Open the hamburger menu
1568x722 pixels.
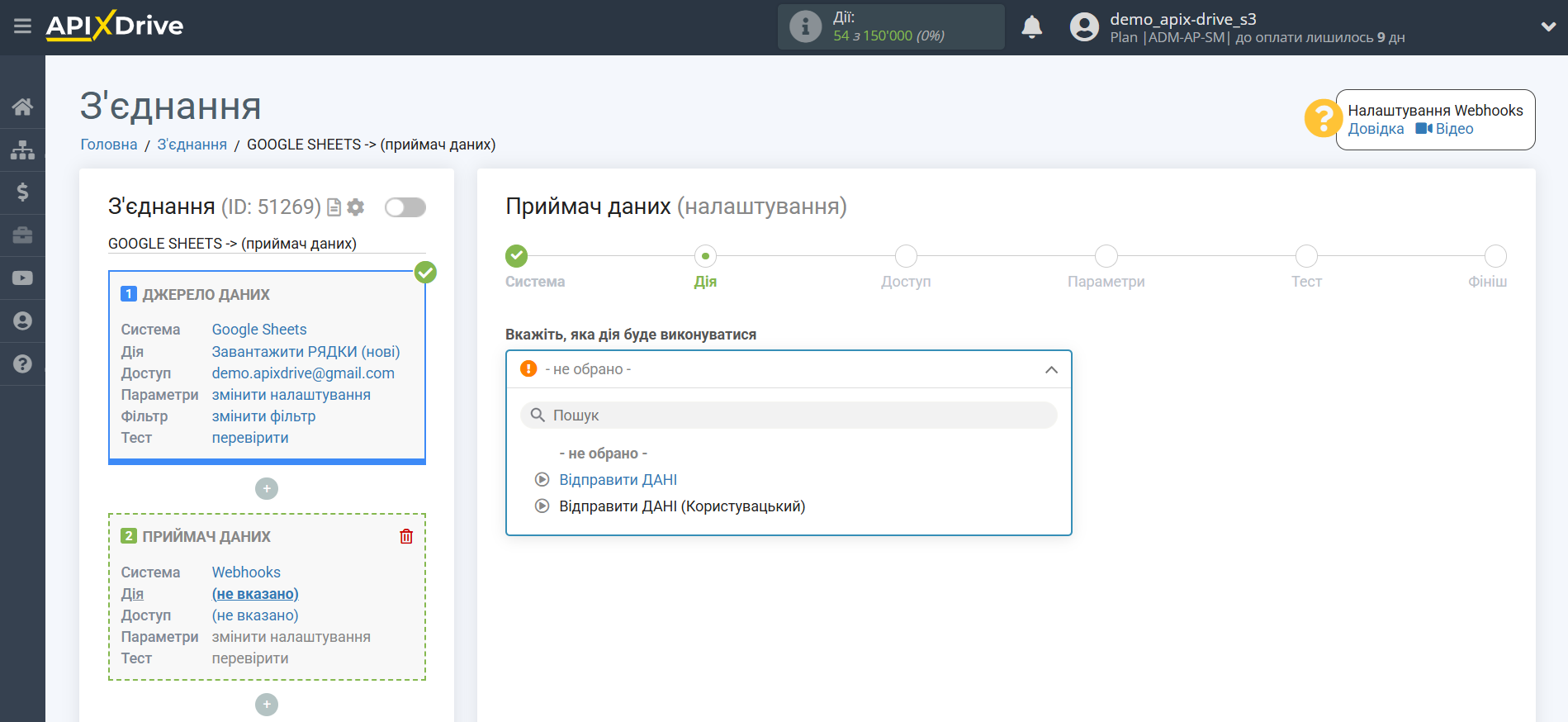[22, 26]
